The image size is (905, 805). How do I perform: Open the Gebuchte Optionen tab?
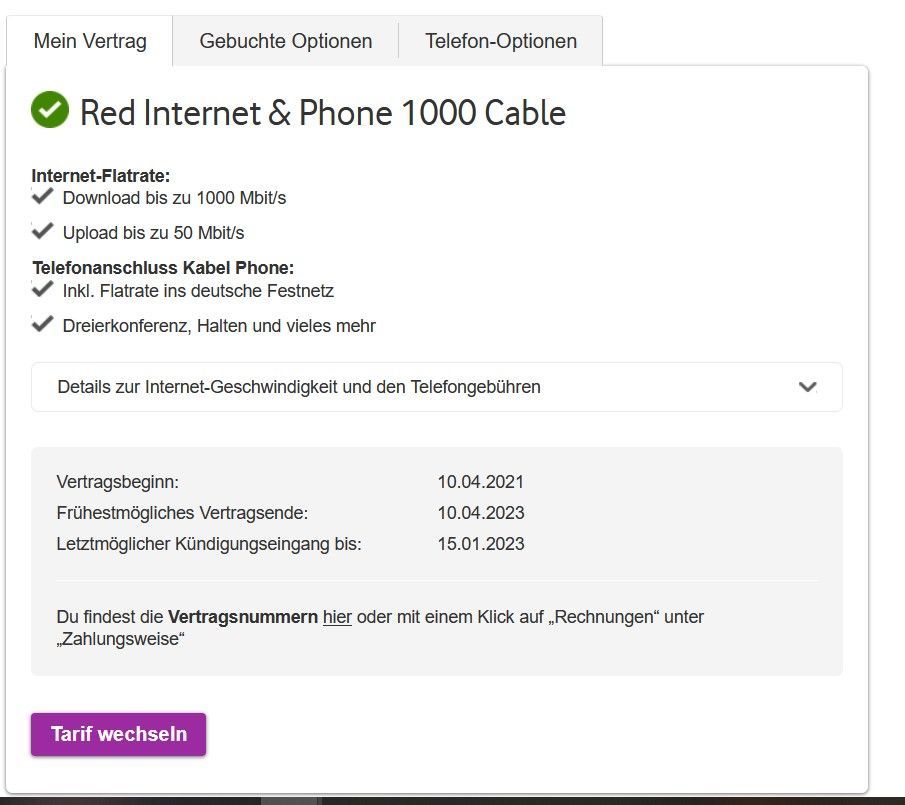click(x=286, y=41)
